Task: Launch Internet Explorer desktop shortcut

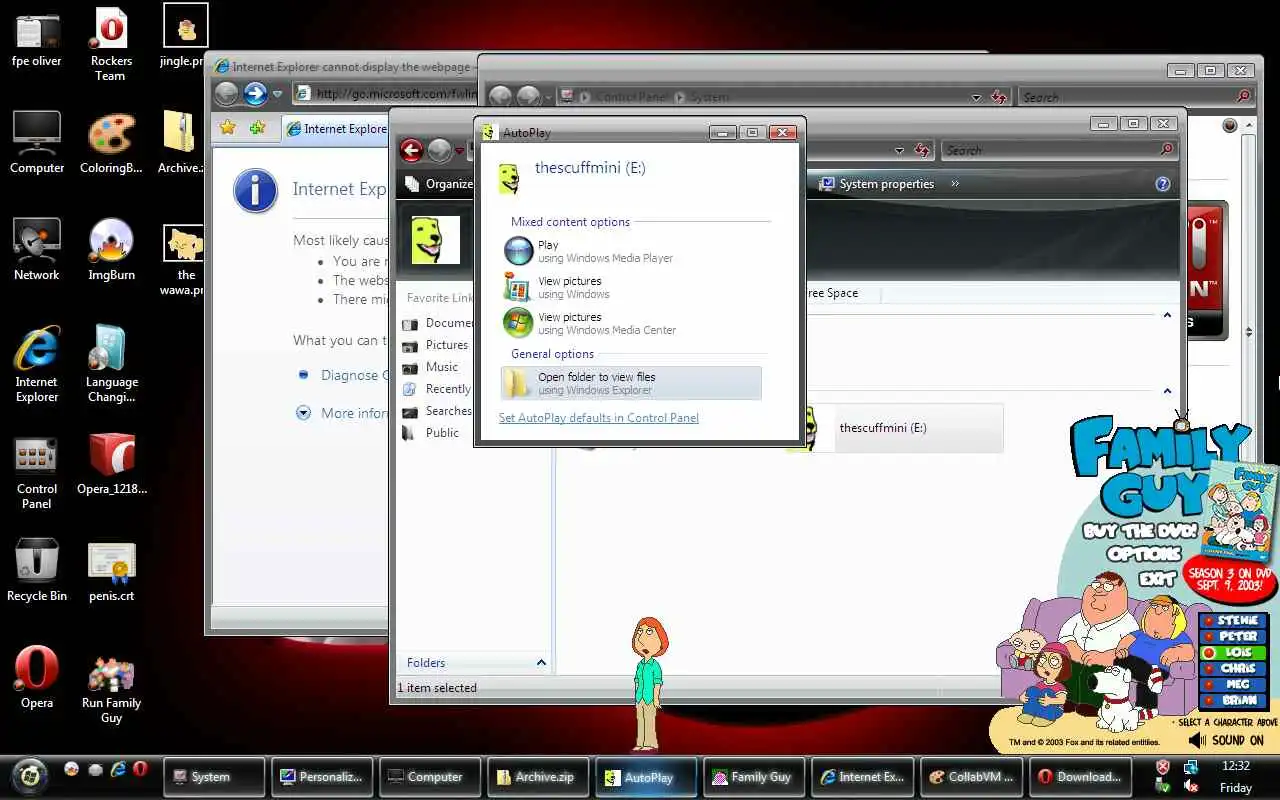Action: tap(37, 365)
